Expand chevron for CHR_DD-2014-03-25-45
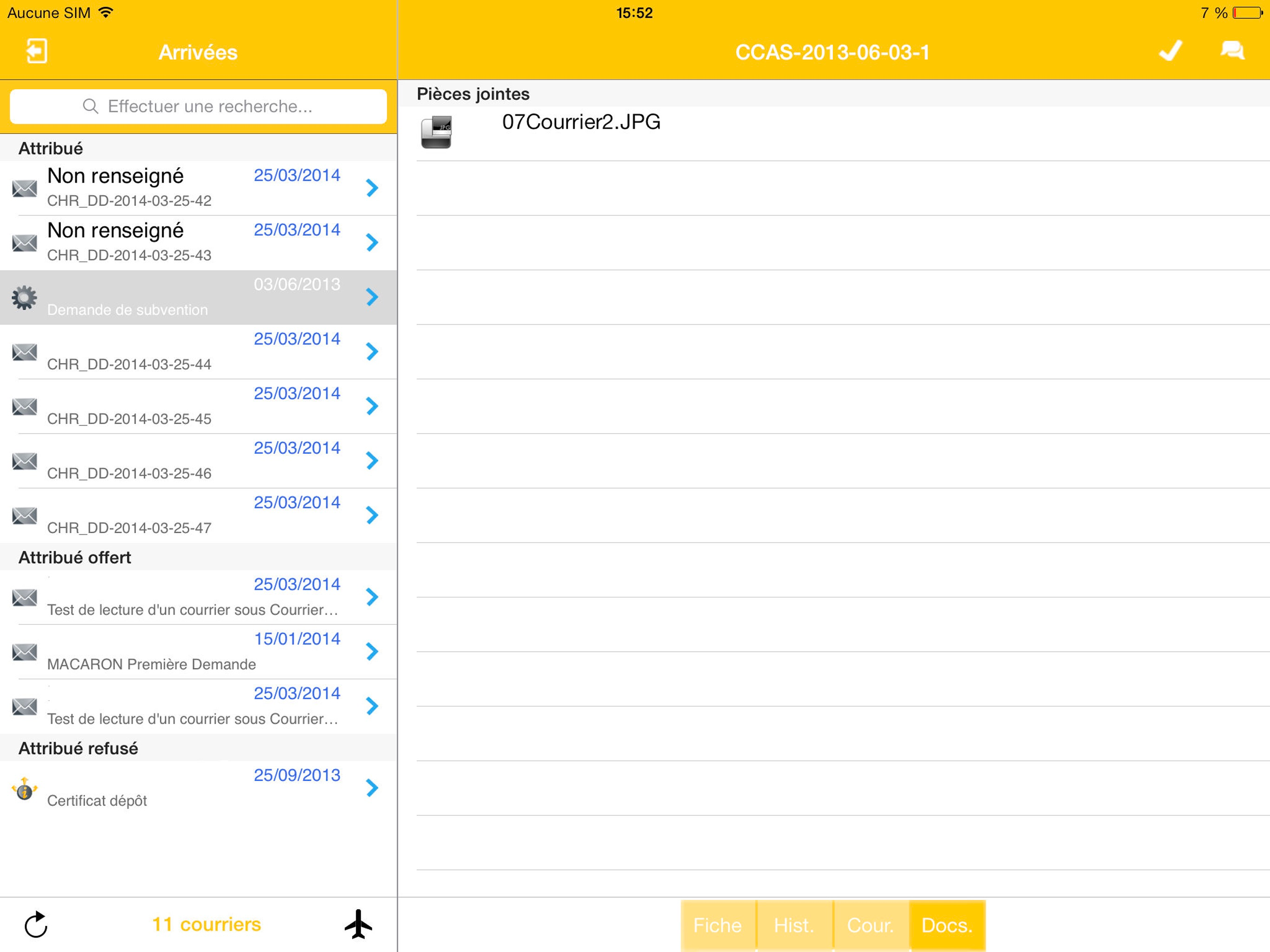Screen dimensions: 1270x952 (372, 406)
